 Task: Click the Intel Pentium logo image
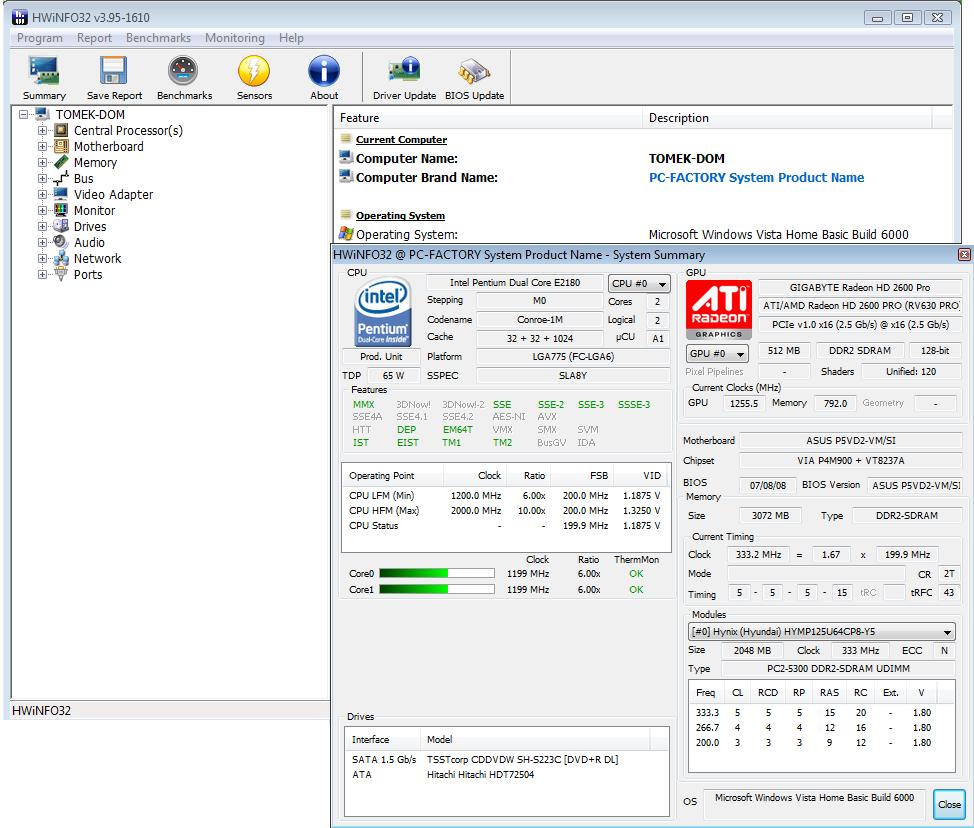click(383, 312)
